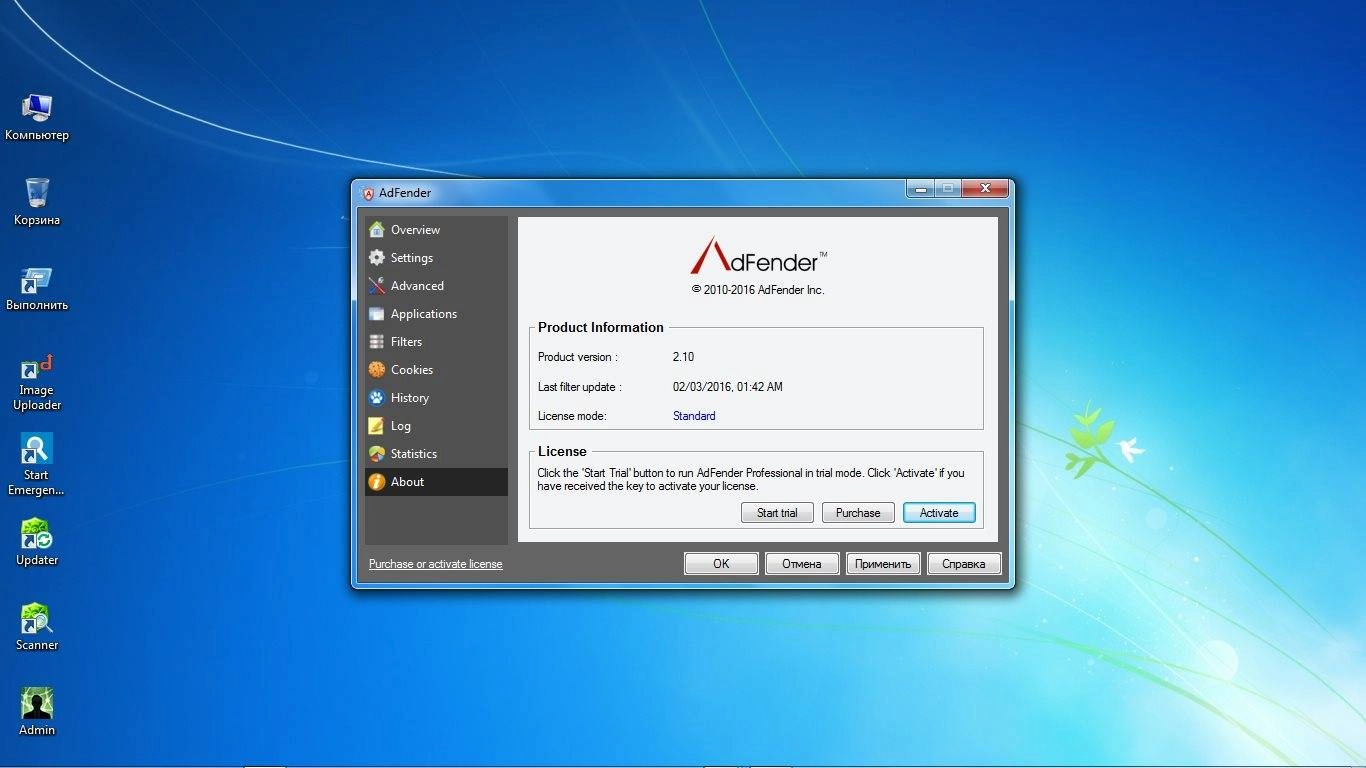
Task: Open the Overview section
Action: click(x=436, y=229)
